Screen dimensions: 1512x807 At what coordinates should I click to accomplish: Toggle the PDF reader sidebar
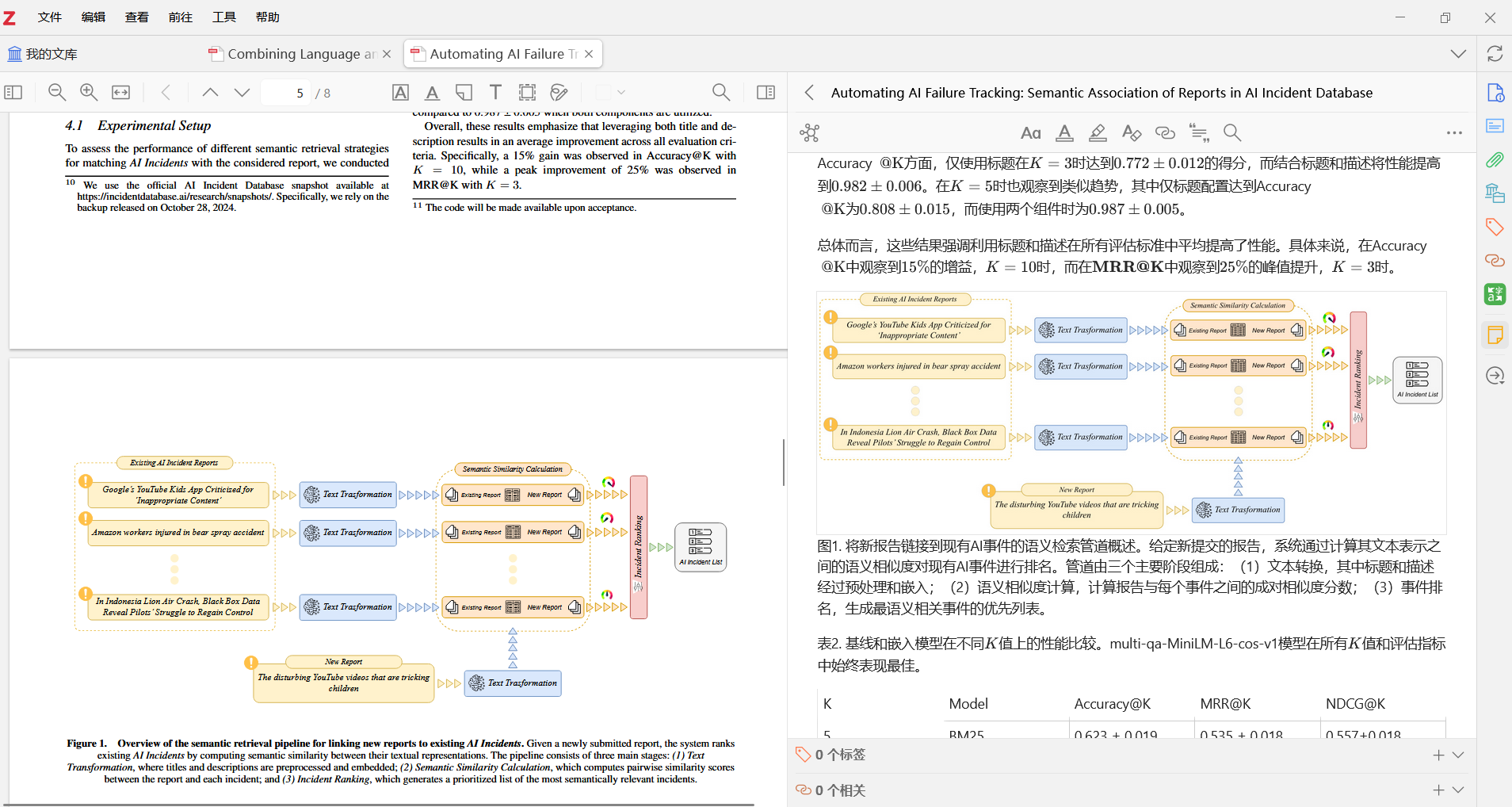pos(13,93)
